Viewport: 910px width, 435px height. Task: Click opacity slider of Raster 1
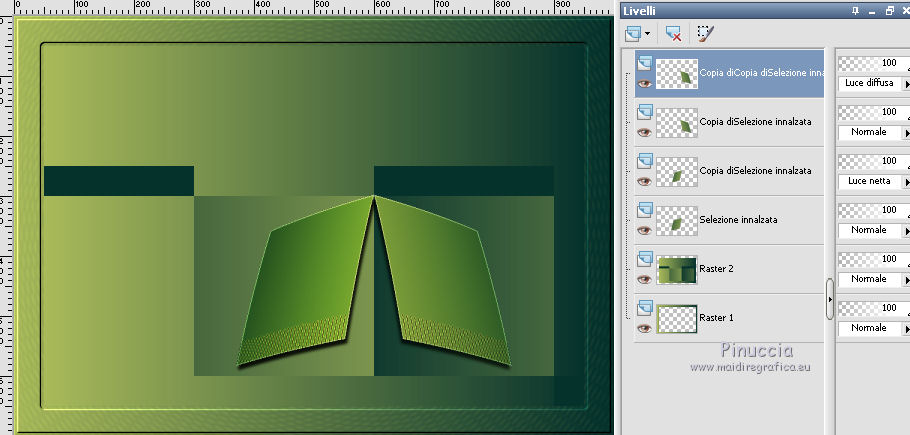pyautogui.click(x=873, y=308)
